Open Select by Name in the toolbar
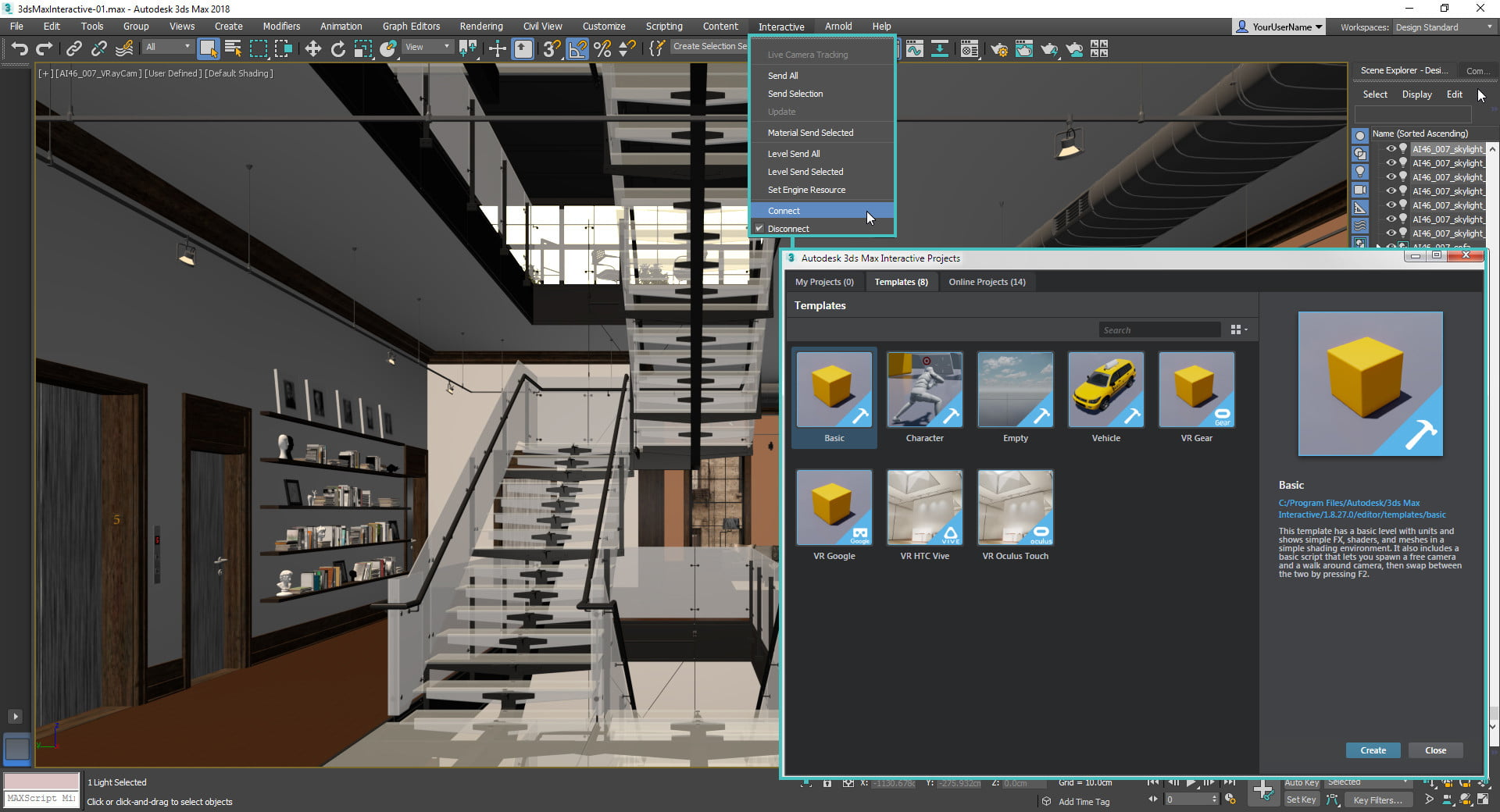The width and height of the screenshot is (1500, 812). (232, 48)
